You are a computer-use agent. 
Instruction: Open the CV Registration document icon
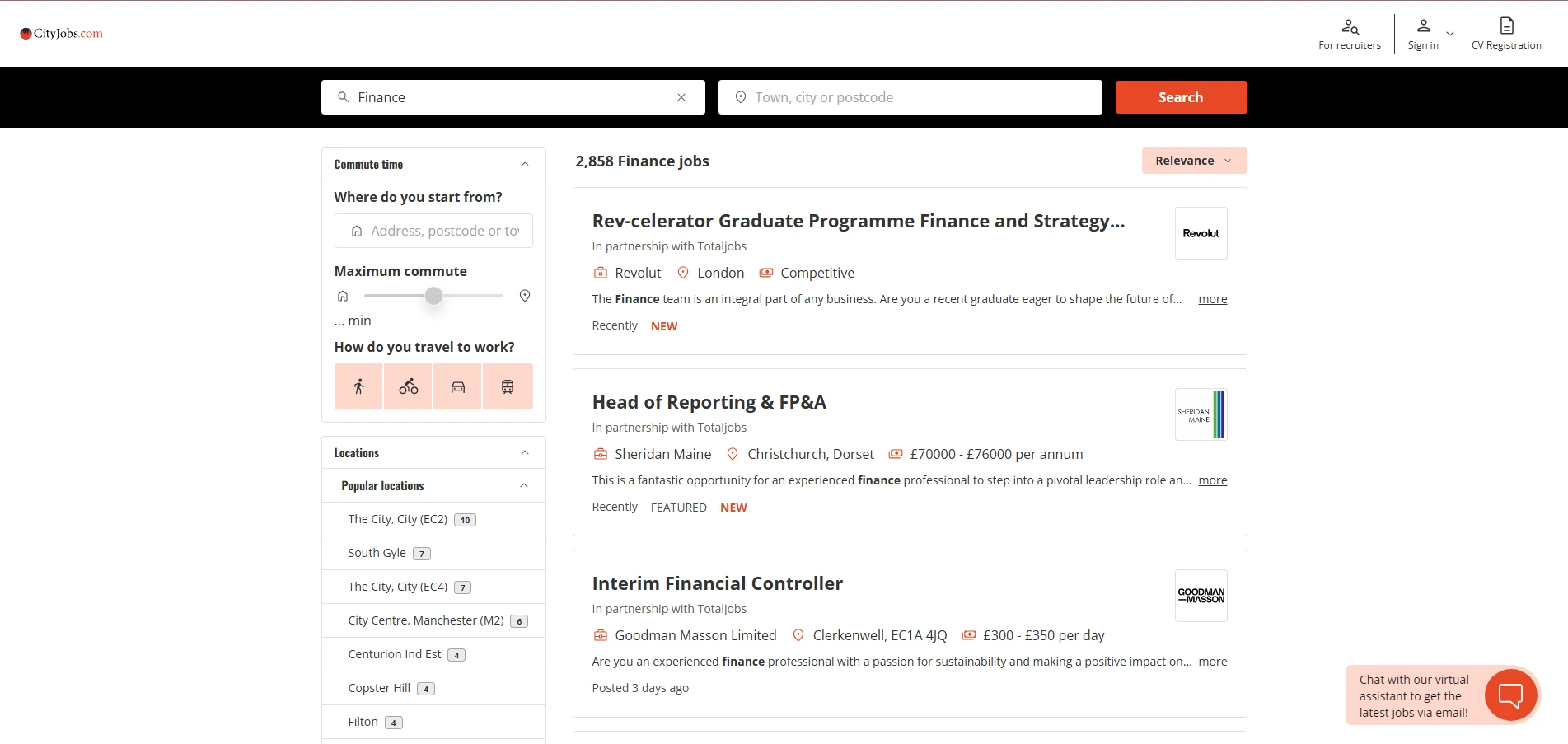tap(1506, 26)
